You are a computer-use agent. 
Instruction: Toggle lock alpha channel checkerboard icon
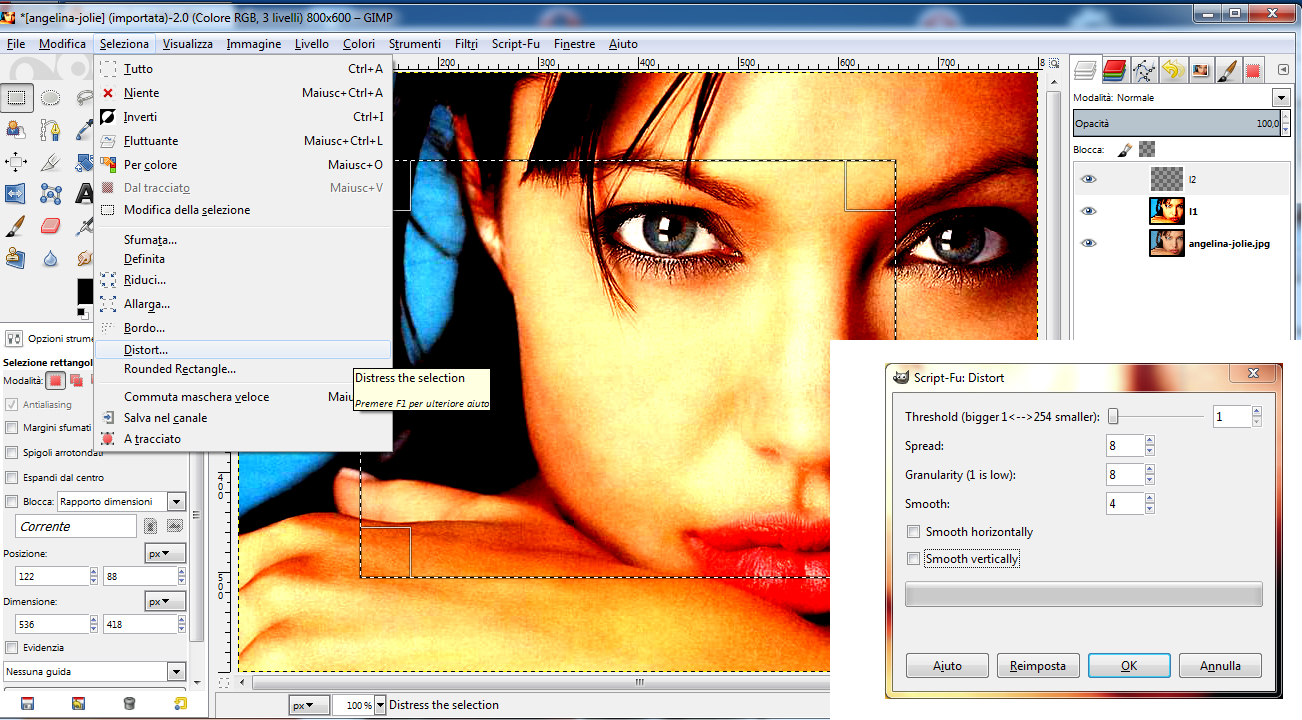point(1147,150)
